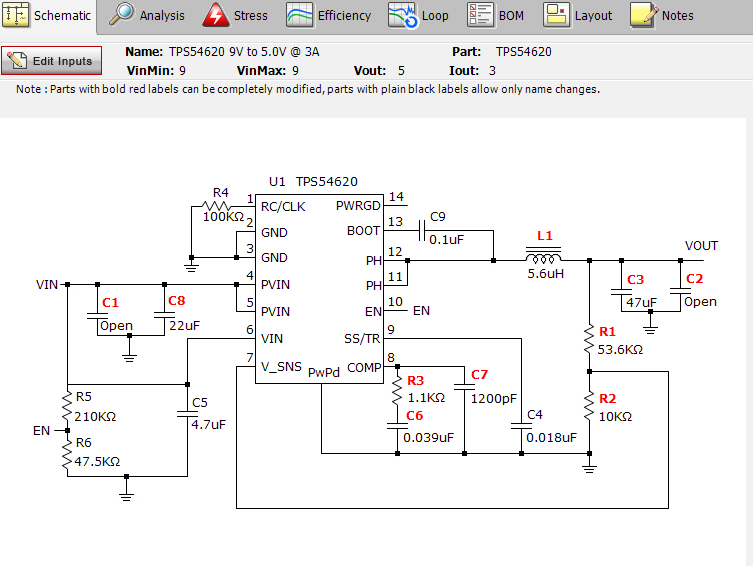Screen dimensions: 753x566
Task: Click the Open value of C1
Action: coord(116,325)
